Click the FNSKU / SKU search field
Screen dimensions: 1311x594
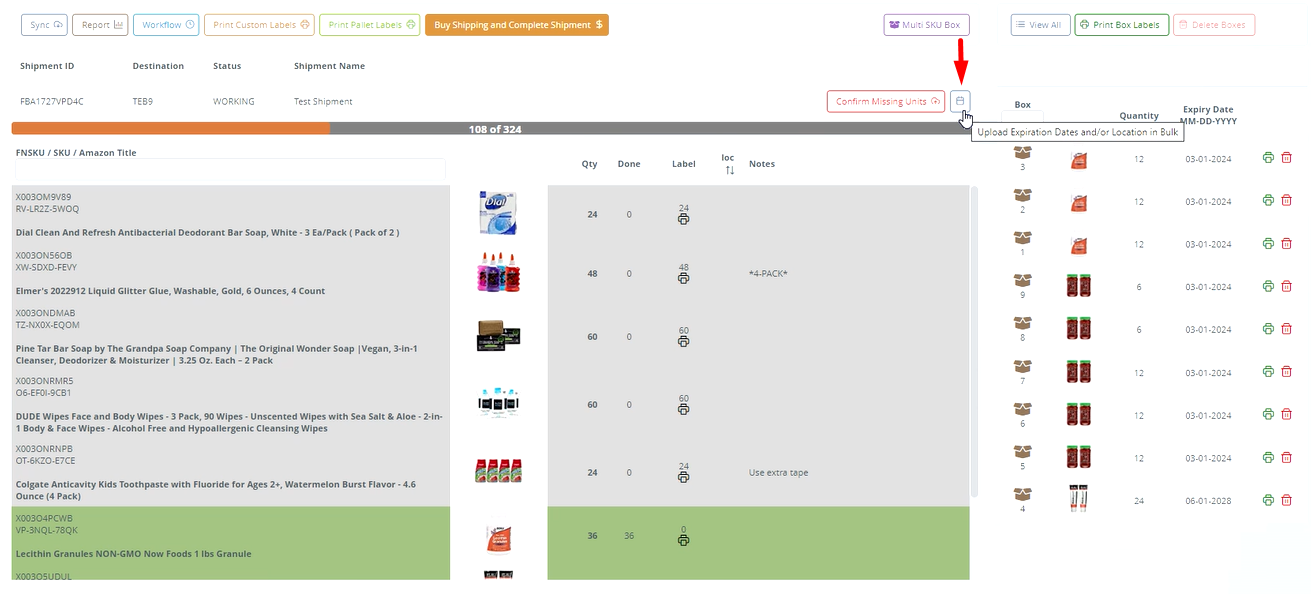coord(230,170)
